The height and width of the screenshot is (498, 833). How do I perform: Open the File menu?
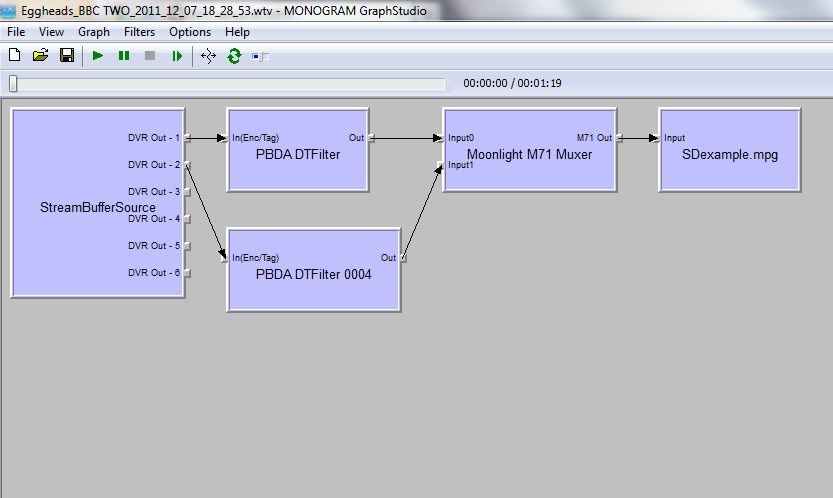(16, 32)
